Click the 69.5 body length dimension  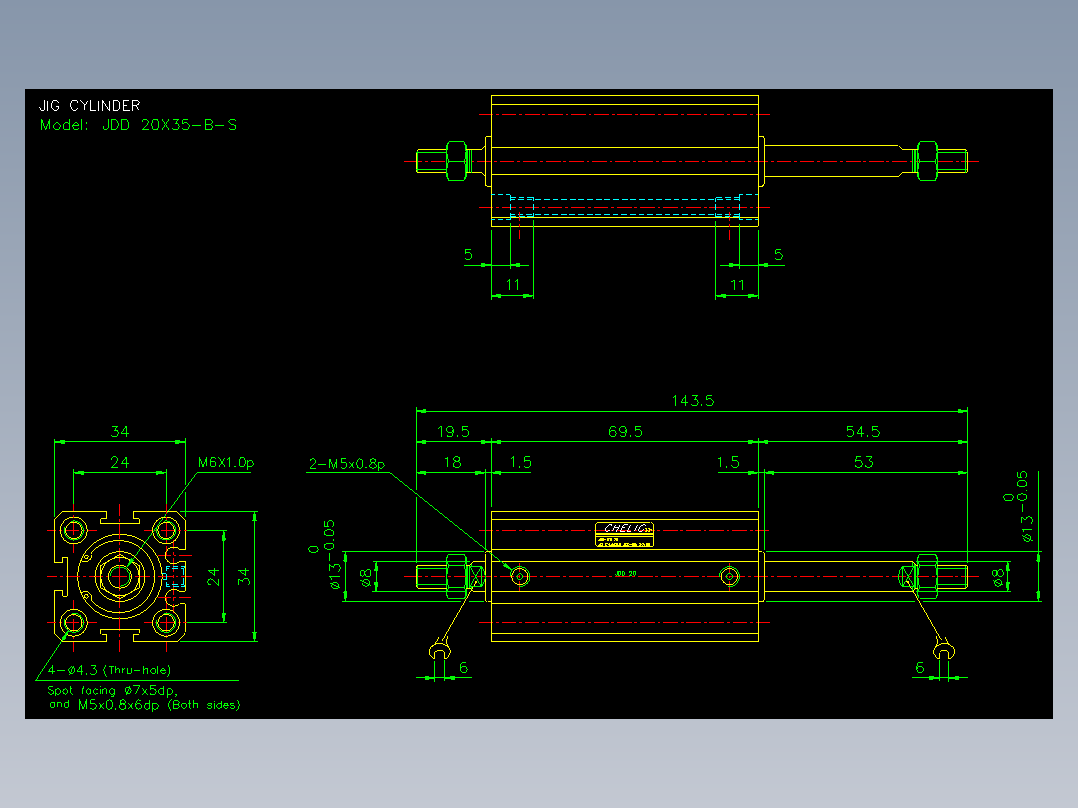pos(625,432)
